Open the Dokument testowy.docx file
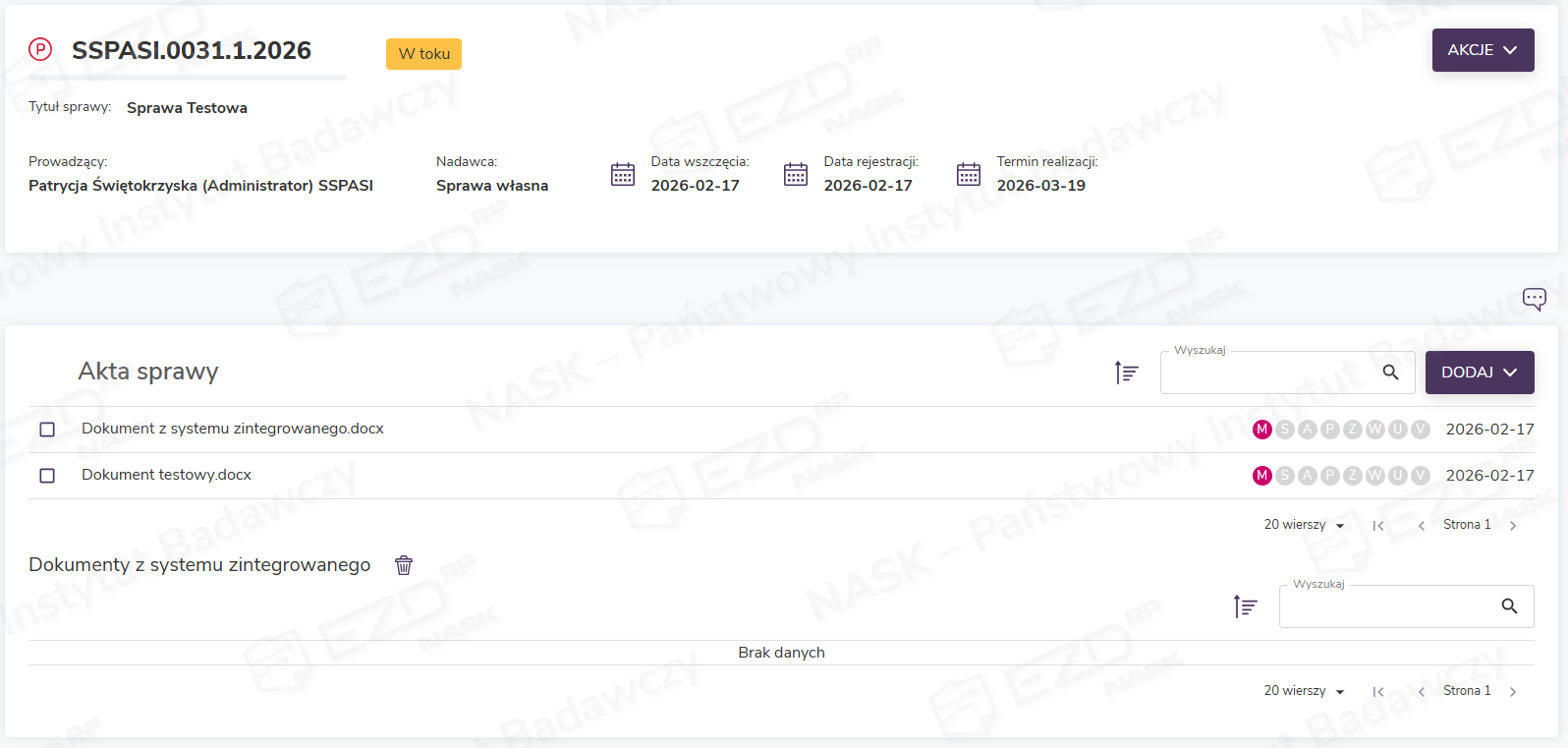This screenshot has height=748, width=1568. tap(167, 475)
